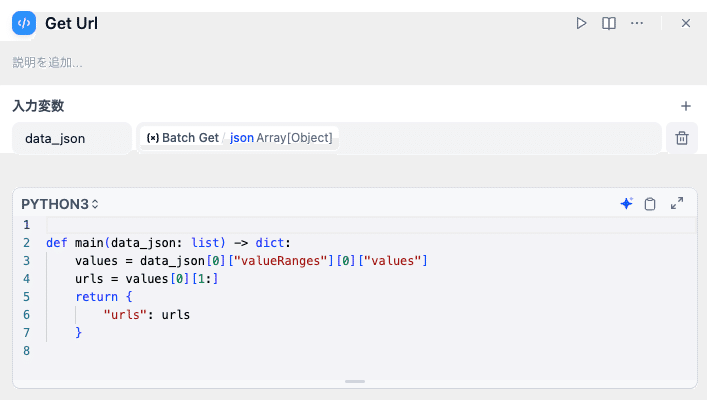Run the Get Url node
Image resolution: width=707 pixels, height=400 pixels.
tap(581, 23)
